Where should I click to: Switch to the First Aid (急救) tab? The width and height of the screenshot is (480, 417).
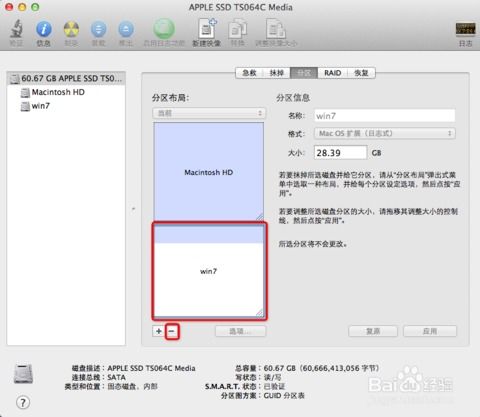point(249,73)
